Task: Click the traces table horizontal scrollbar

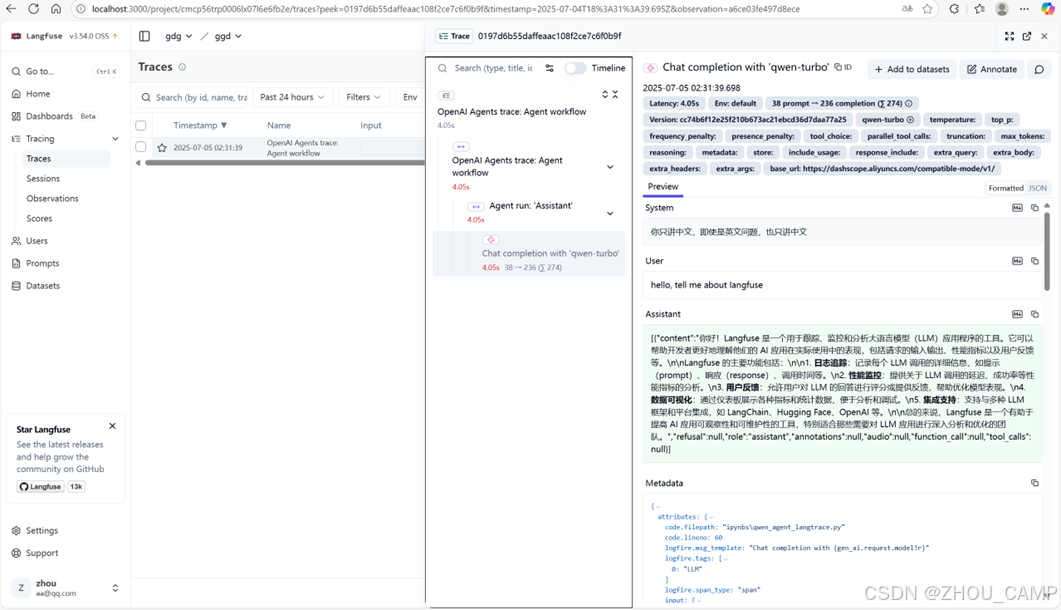Action: click(284, 162)
